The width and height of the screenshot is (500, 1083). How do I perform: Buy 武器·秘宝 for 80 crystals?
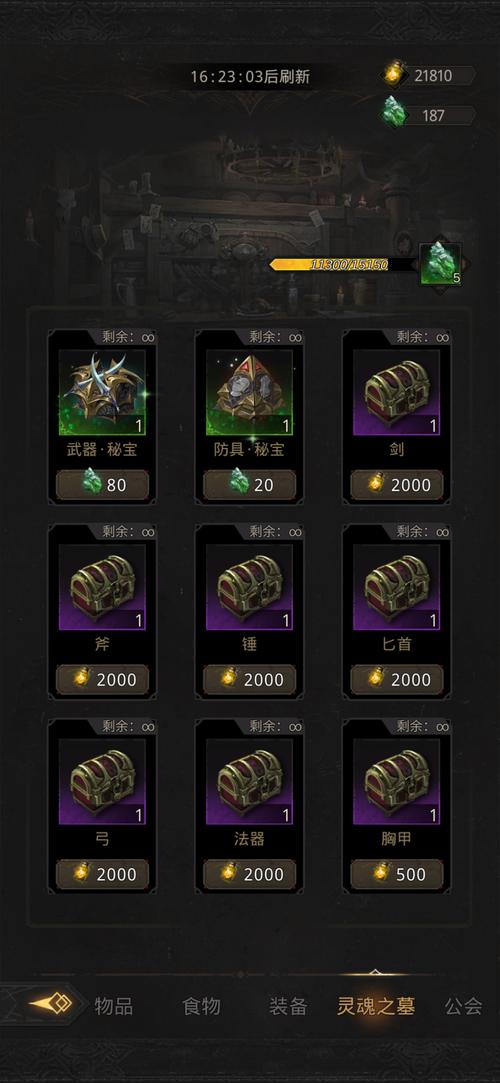click(102, 485)
